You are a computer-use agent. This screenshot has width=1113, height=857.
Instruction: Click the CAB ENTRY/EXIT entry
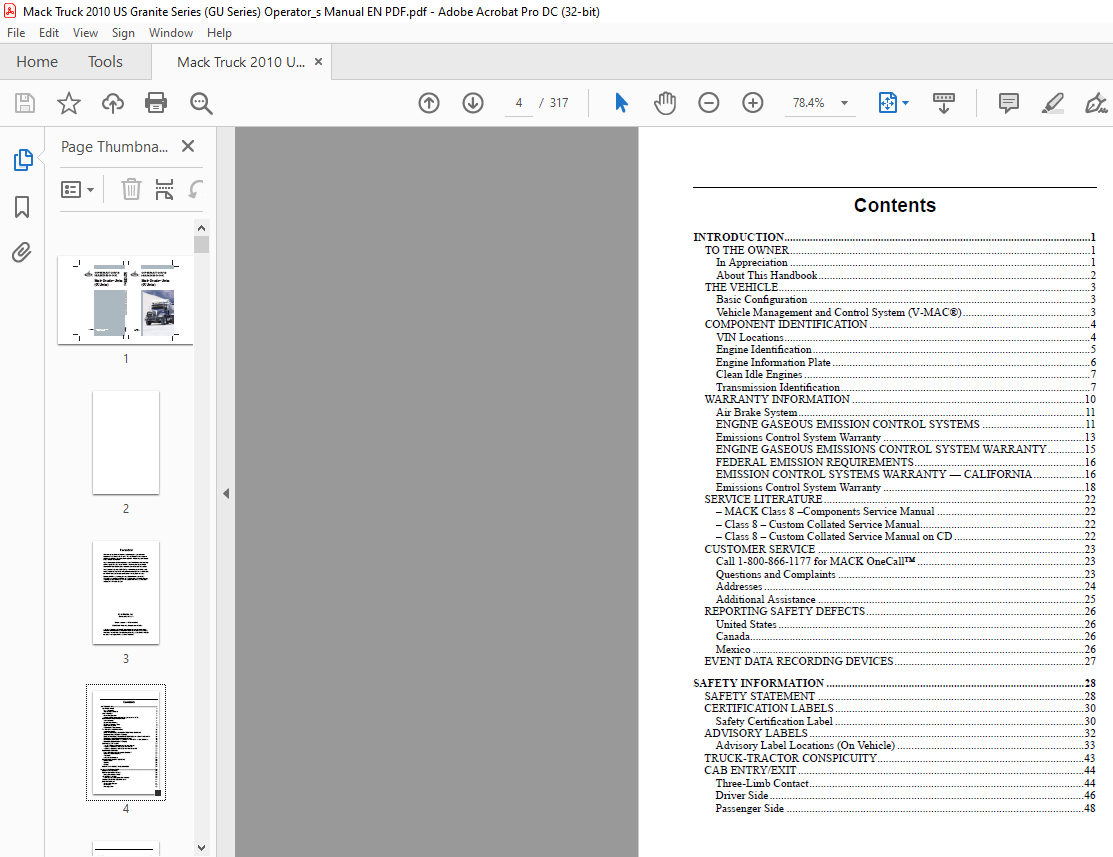900,770
